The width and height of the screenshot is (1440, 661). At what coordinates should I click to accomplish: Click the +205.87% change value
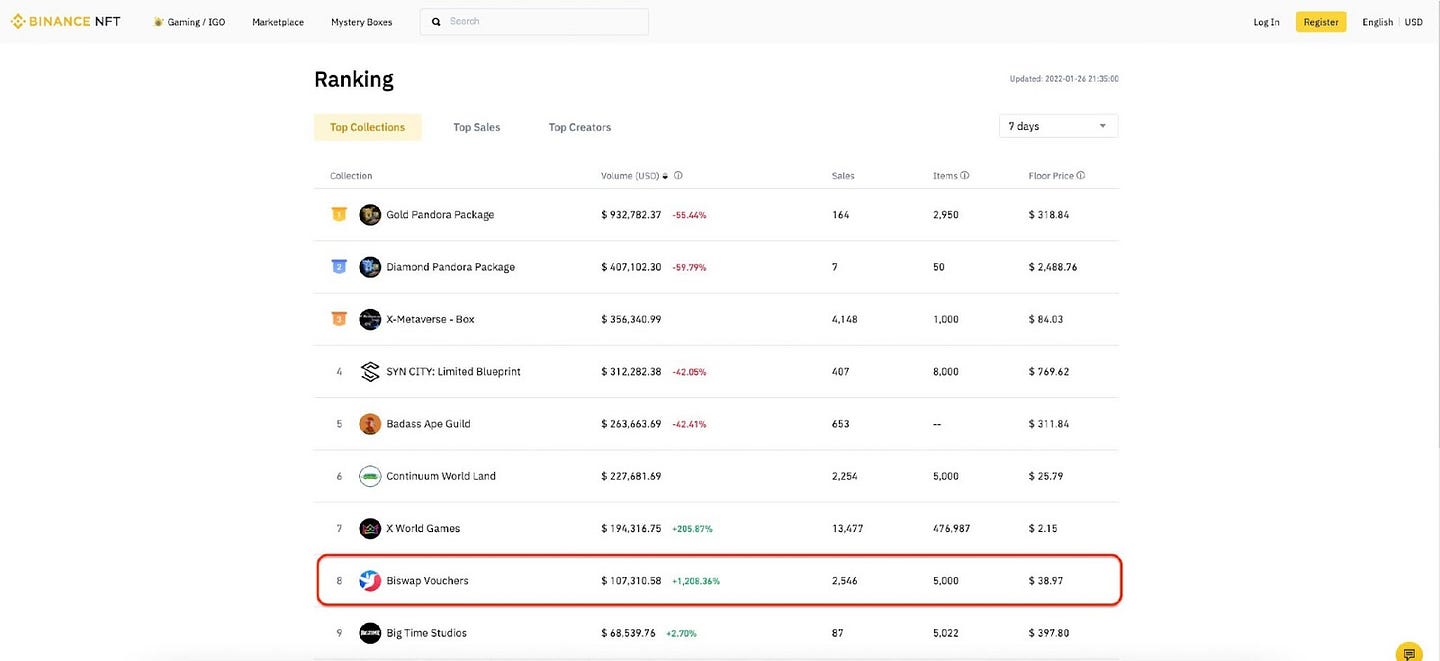692,528
